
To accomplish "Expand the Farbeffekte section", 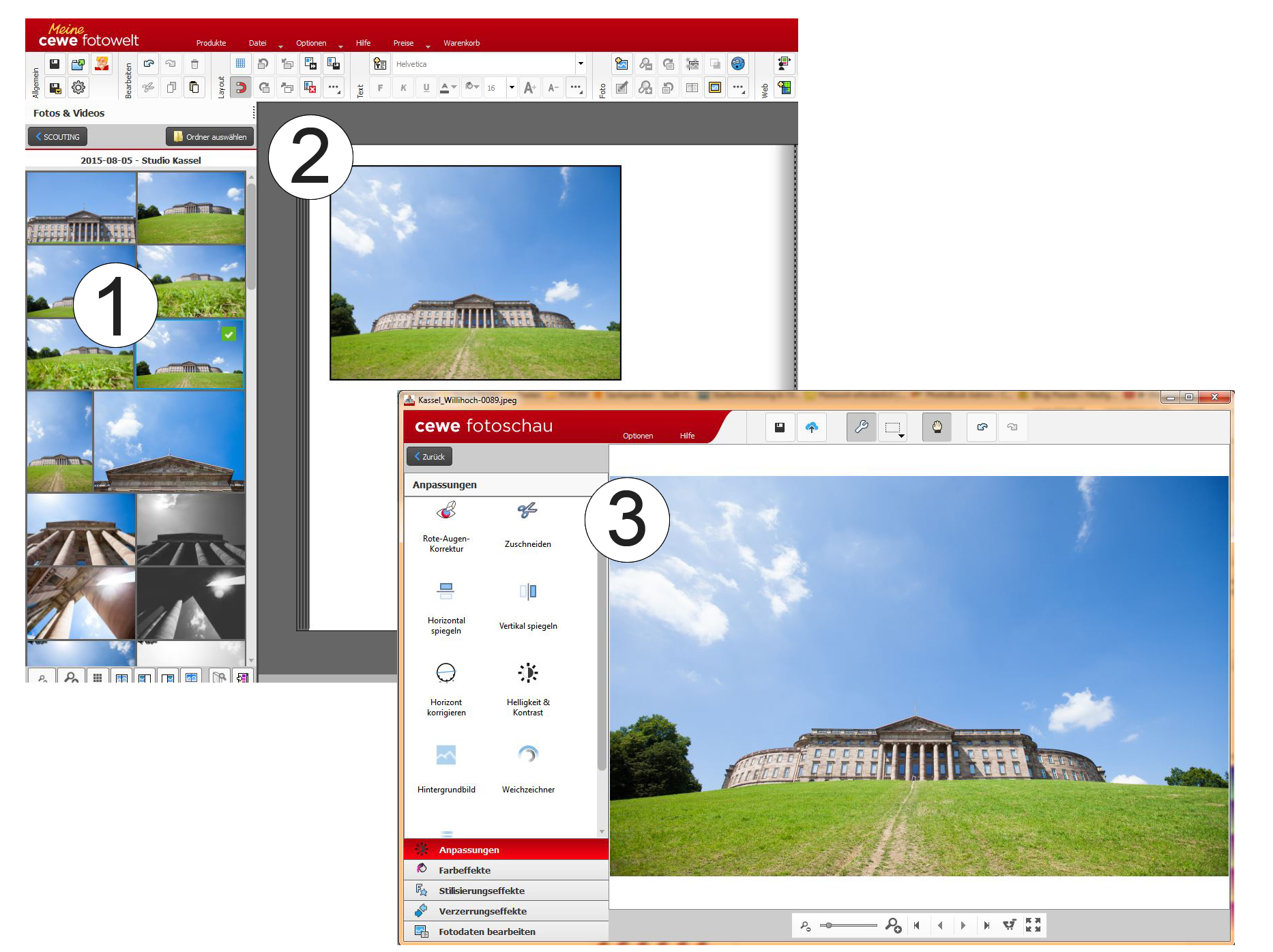I will [506, 870].
